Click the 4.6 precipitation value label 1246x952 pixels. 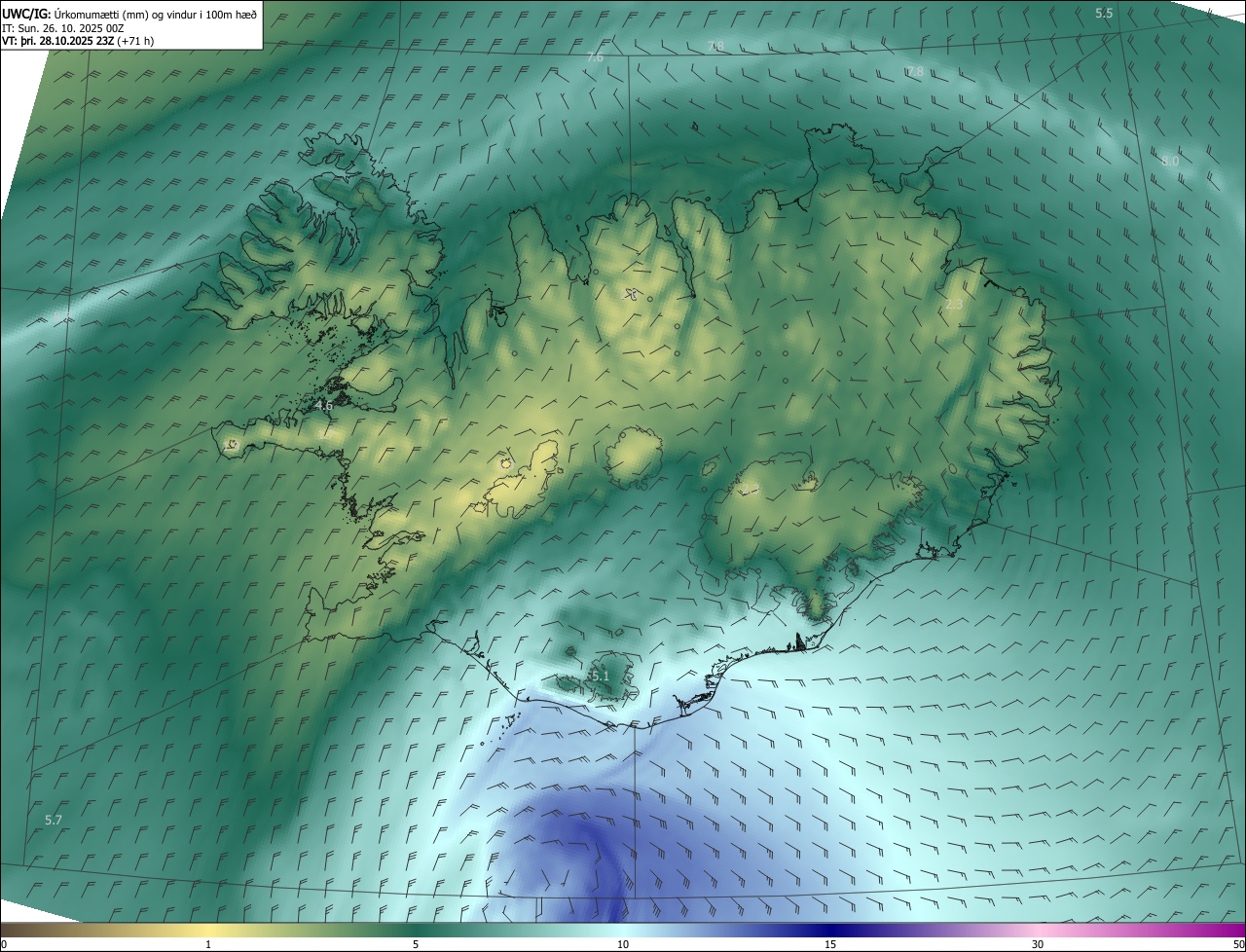pyautogui.click(x=324, y=406)
